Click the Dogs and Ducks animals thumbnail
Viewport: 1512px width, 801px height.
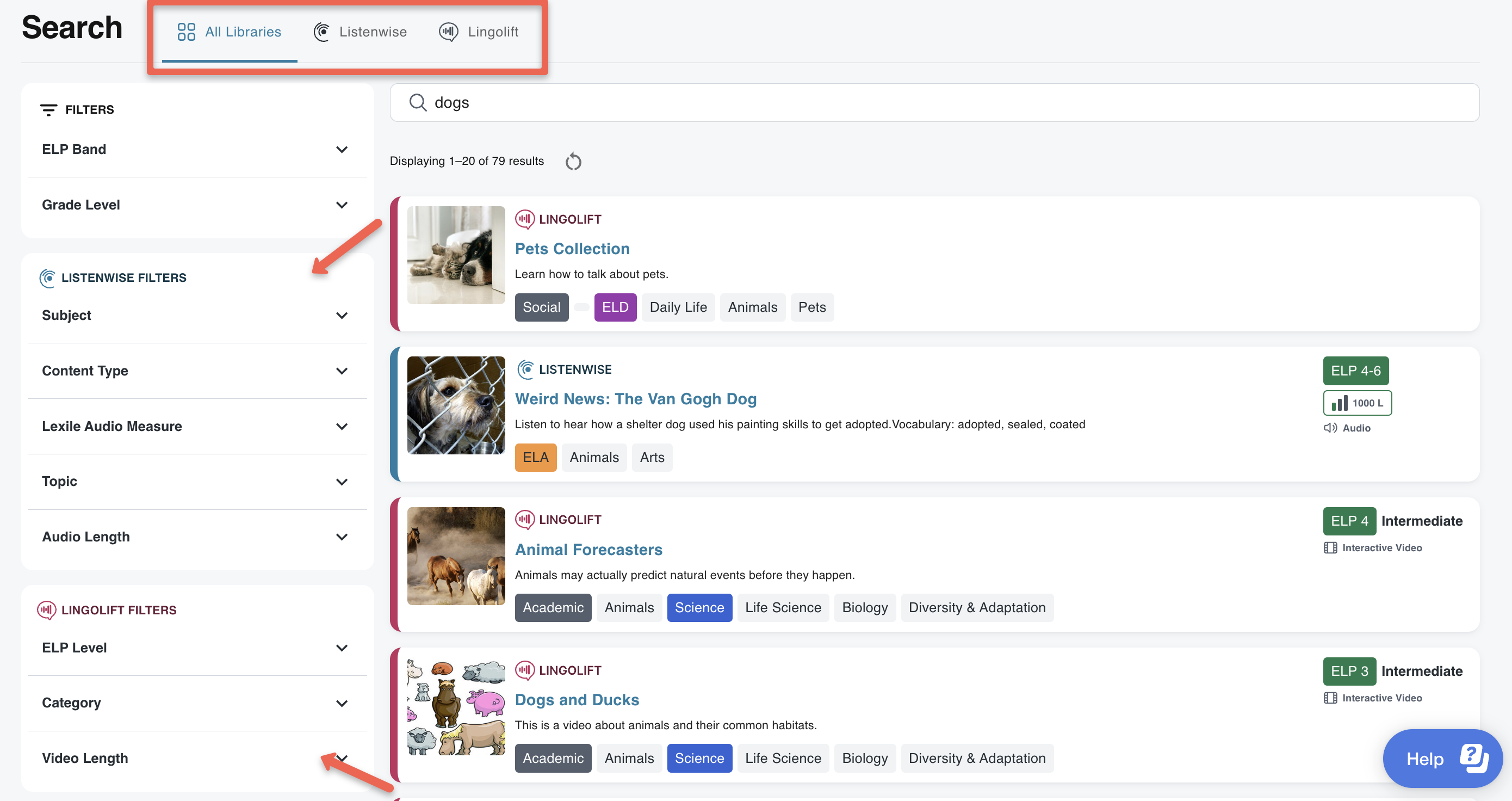point(456,706)
